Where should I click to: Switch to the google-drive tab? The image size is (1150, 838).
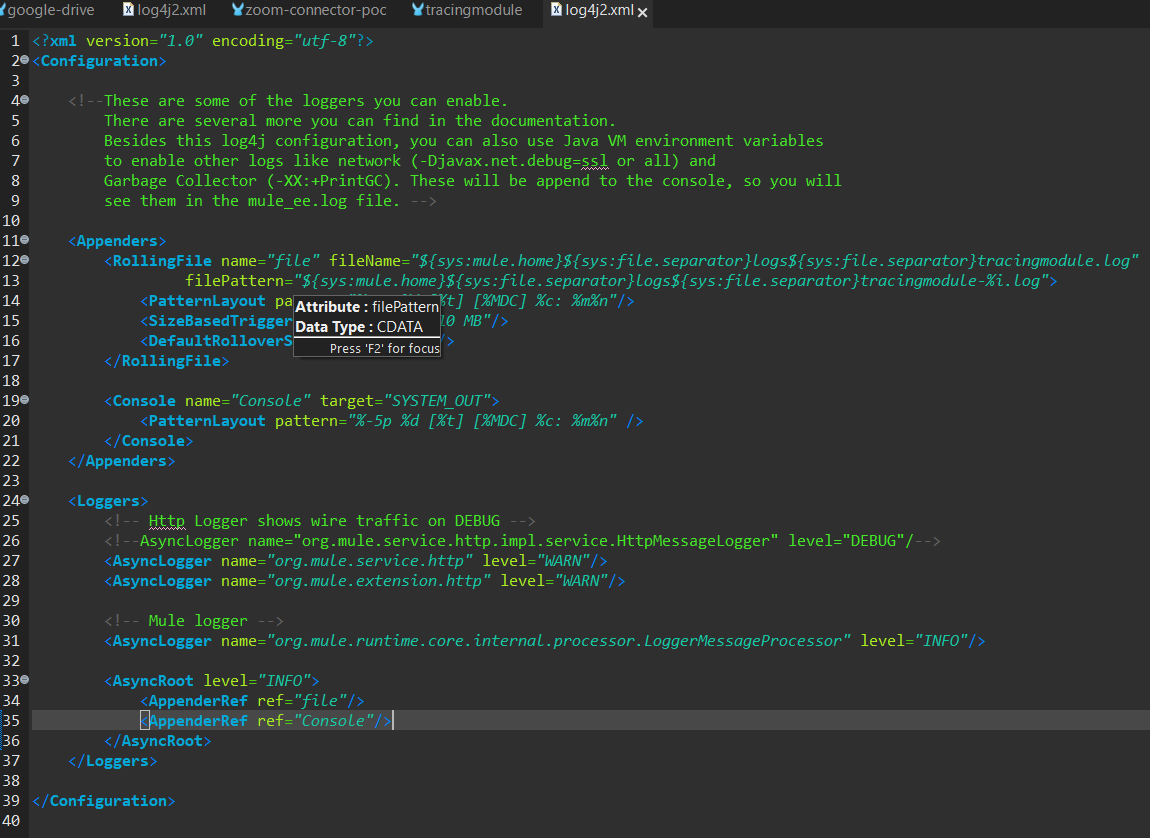tap(50, 11)
